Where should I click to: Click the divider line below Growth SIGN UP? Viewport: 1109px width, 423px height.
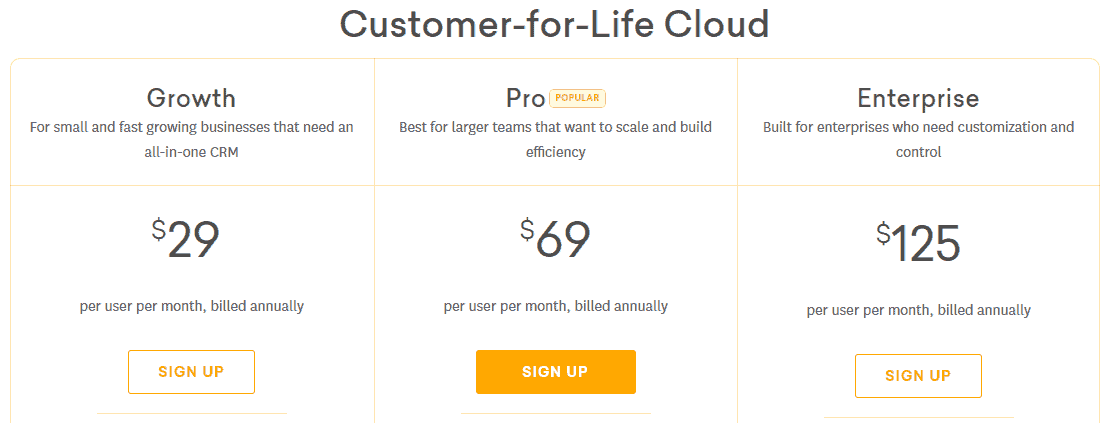[x=191, y=413]
